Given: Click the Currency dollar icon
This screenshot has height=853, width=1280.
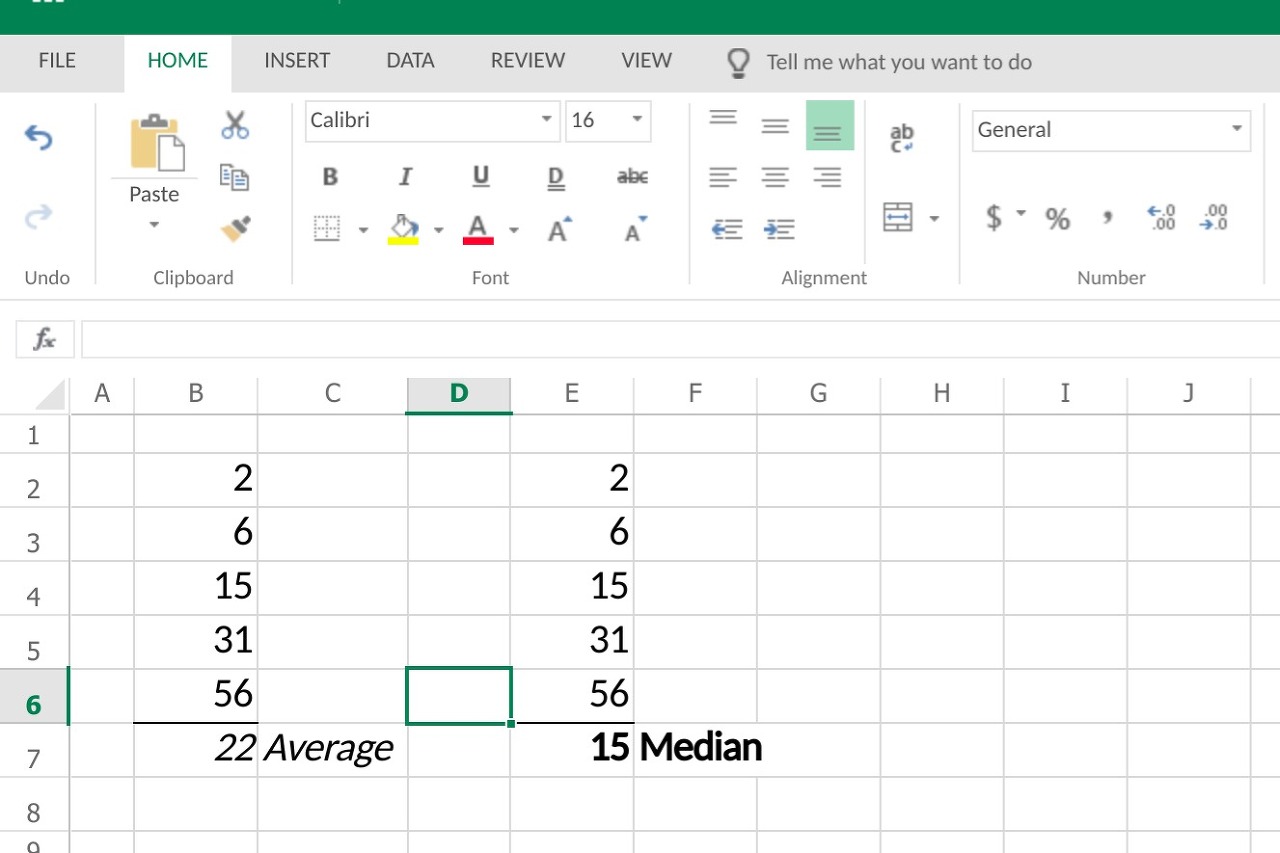Looking at the screenshot, I should coord(993,216).
